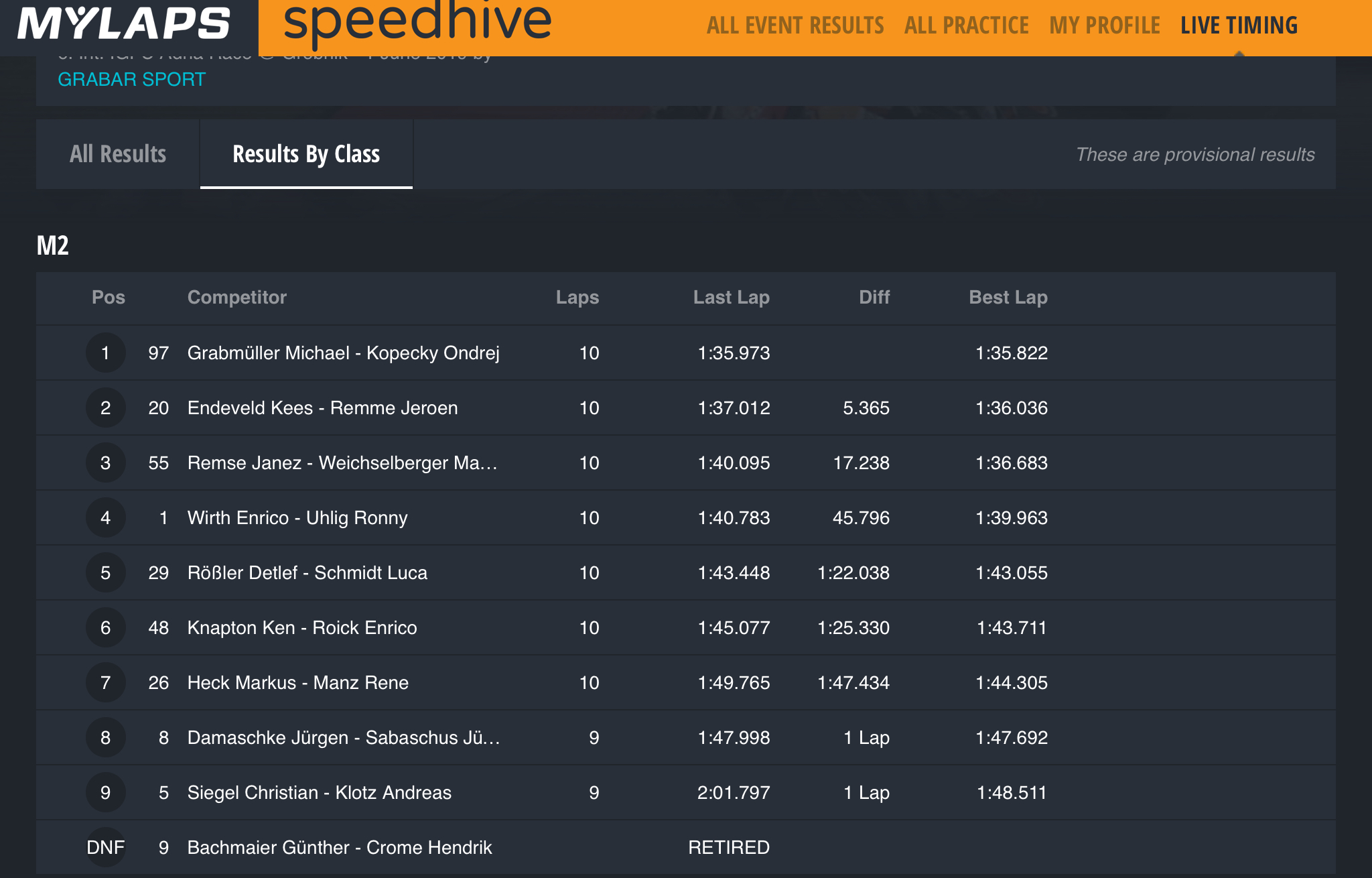1372x878 pixels.
Task: Click best lap 1:39.963
Action: pos(1012,517)
